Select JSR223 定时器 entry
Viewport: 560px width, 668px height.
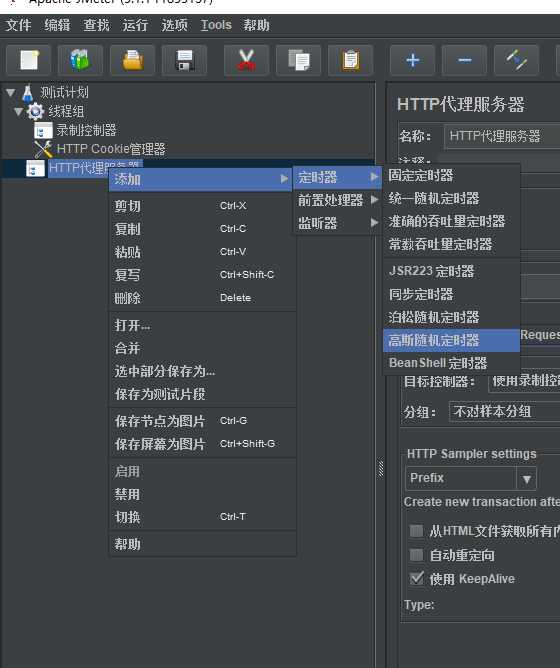452,271
